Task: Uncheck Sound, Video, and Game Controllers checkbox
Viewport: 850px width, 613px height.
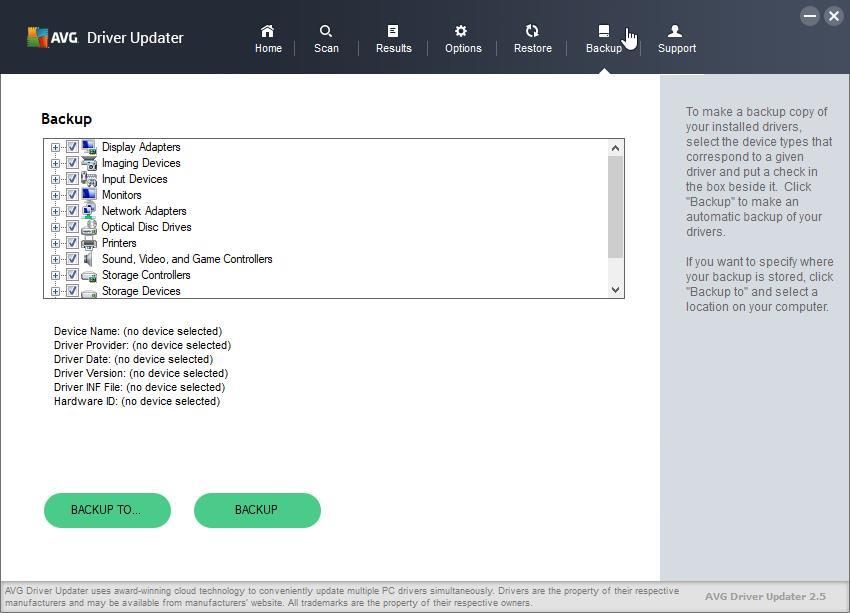Action: 72,259
